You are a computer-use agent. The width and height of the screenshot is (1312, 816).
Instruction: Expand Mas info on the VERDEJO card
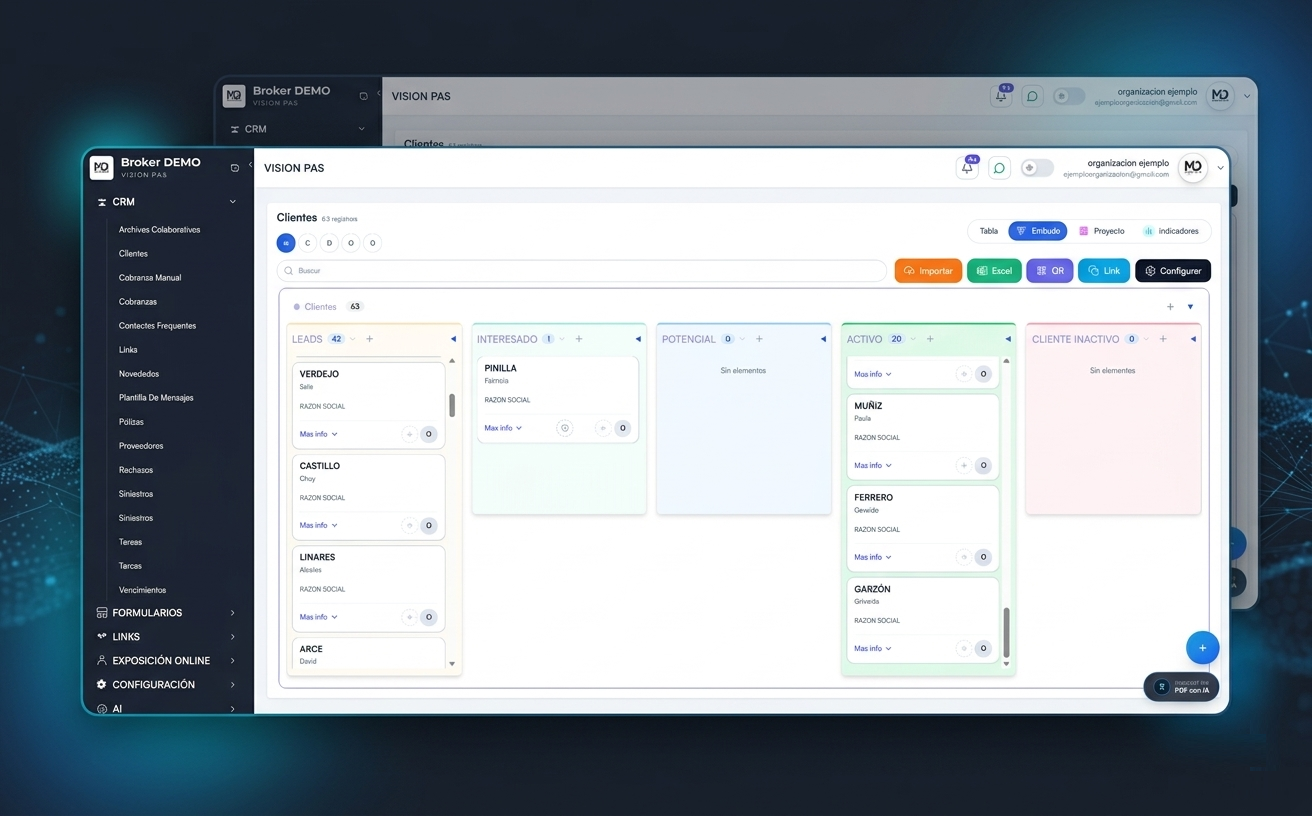[315, 434]
